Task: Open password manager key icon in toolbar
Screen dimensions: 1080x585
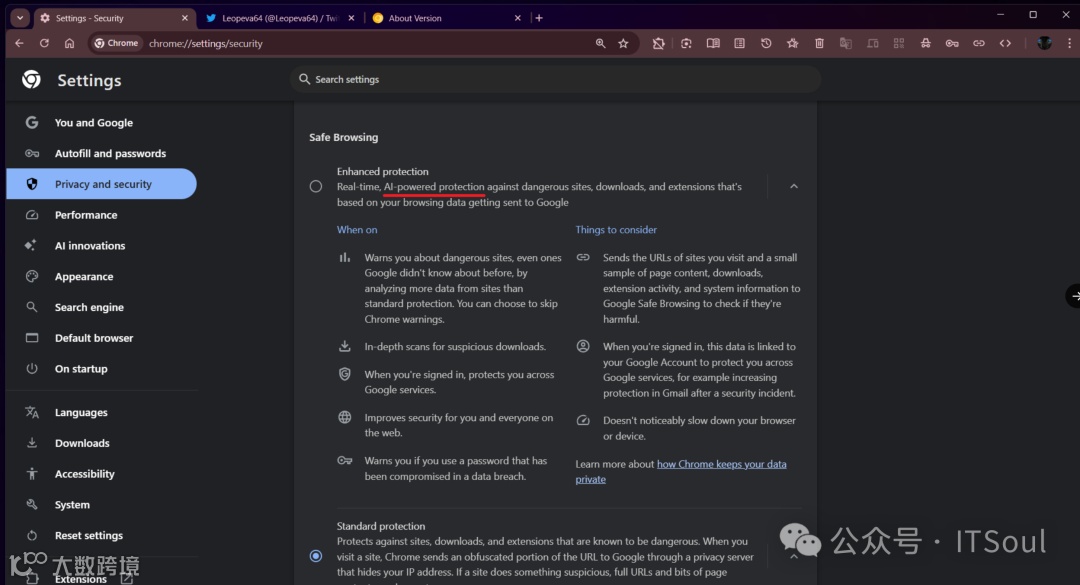Action: (952, 43)
